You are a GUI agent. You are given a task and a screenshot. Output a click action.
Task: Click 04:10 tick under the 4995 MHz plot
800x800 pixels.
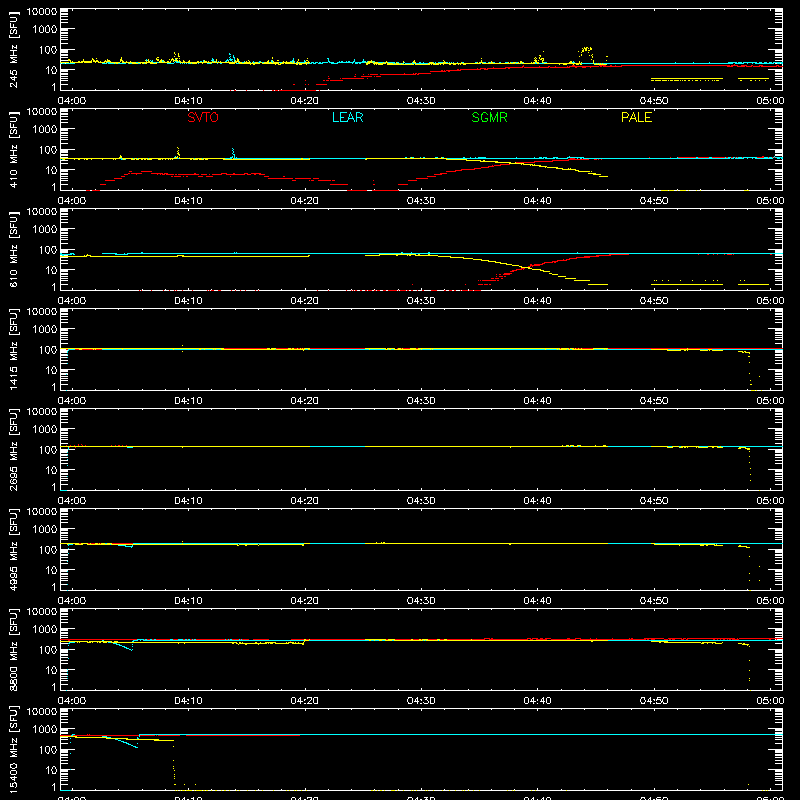click(188, 601)
